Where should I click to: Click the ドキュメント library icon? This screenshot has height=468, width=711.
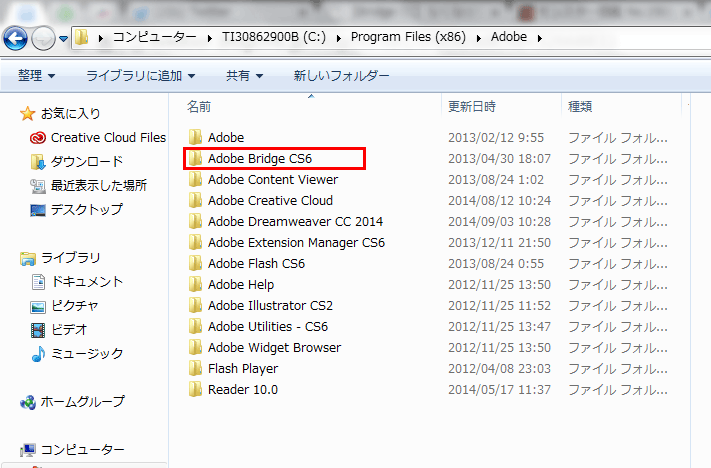[38, 282]
